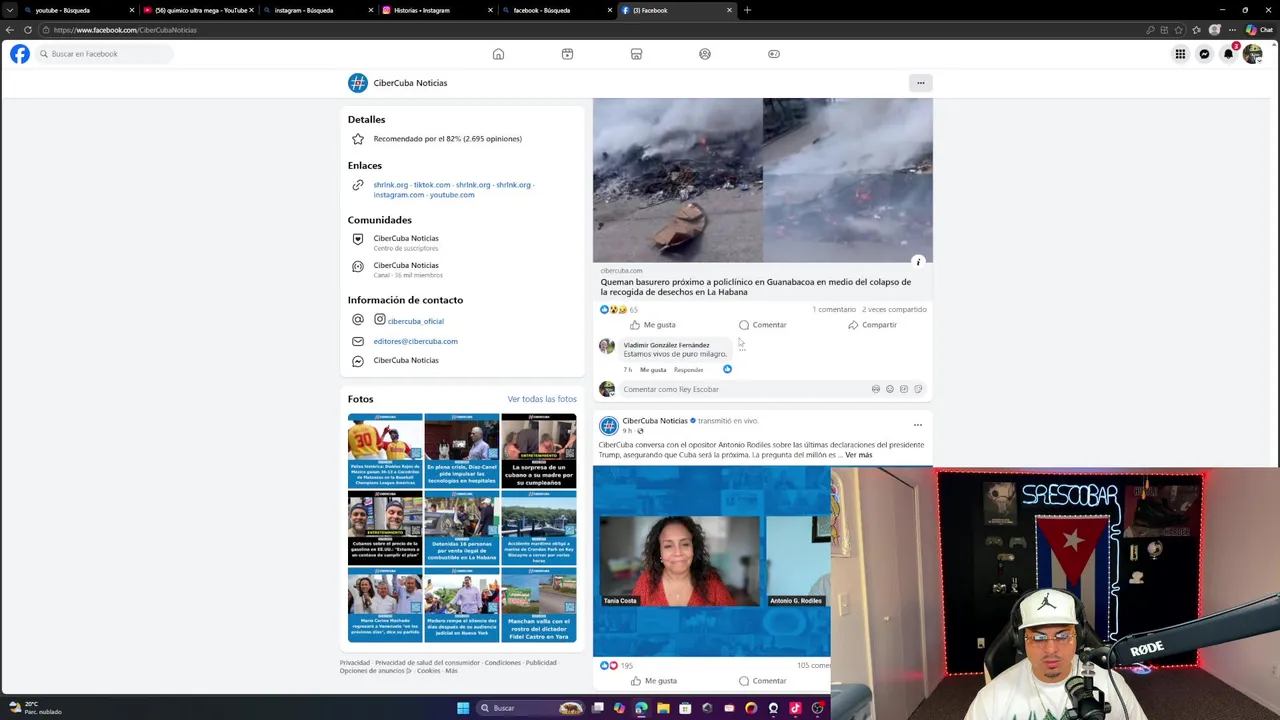View the 1 comentario count

[x=834, y=310]
